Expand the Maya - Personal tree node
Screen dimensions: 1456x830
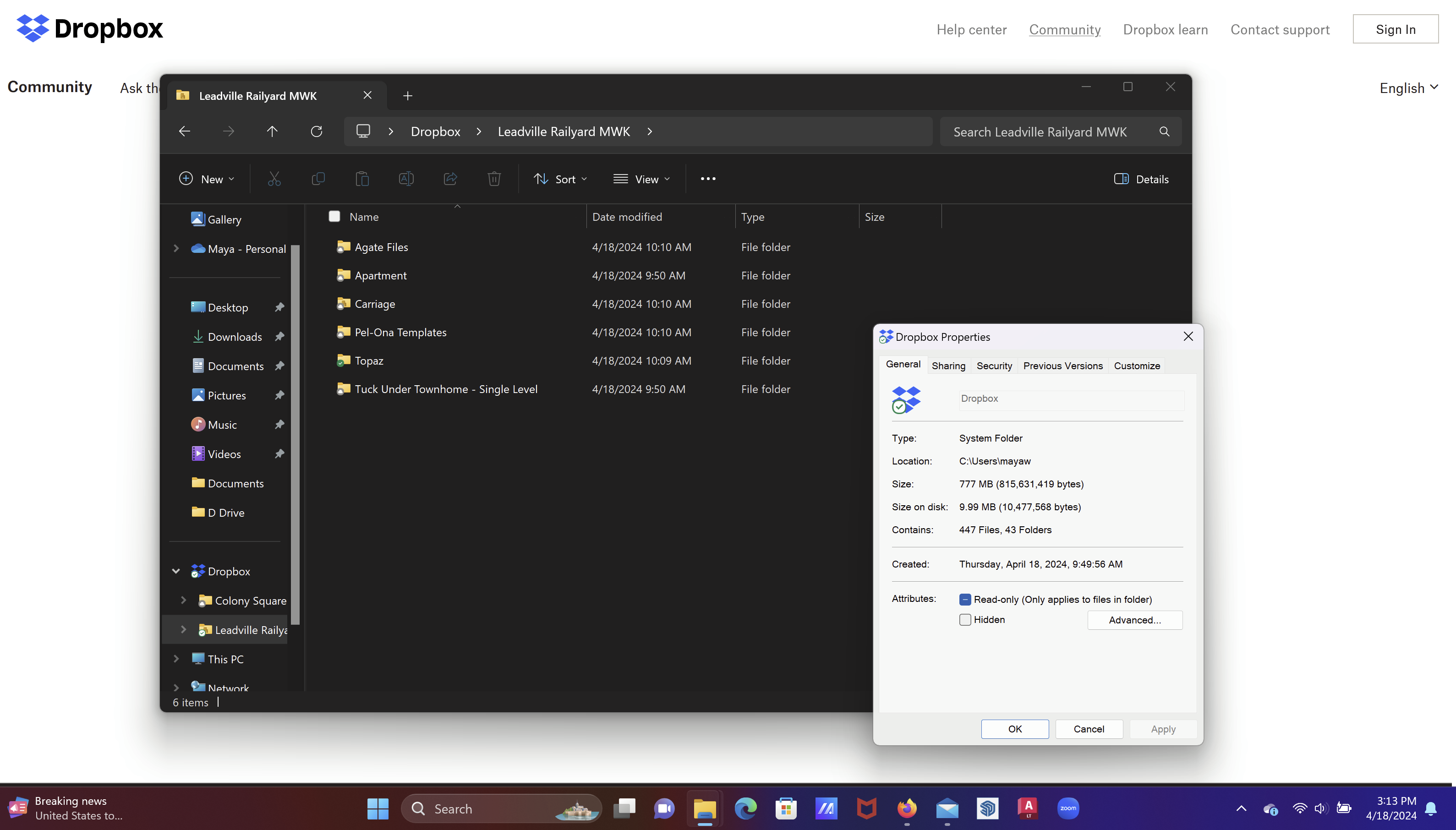(176, 249)
